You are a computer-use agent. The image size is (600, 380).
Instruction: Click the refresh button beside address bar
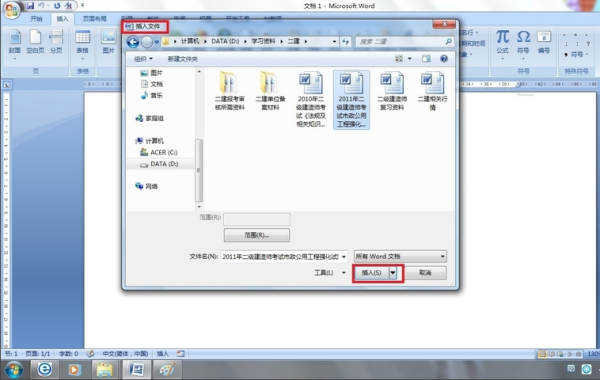point(346,41)
